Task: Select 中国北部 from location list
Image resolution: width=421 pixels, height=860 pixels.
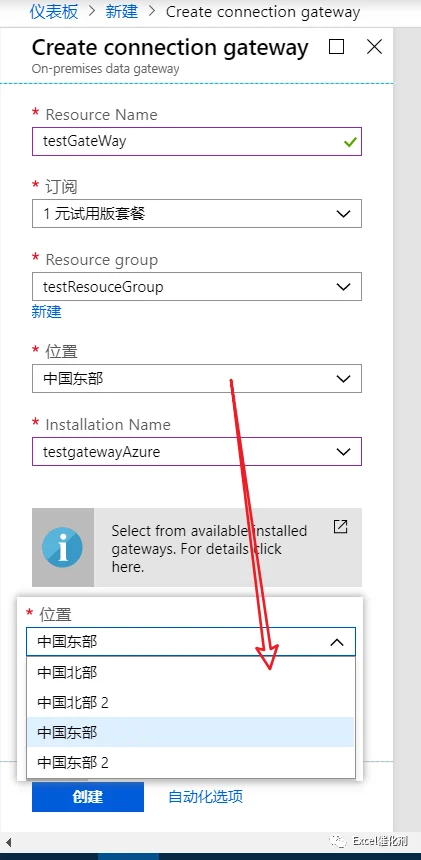Action: click(191, 672)
